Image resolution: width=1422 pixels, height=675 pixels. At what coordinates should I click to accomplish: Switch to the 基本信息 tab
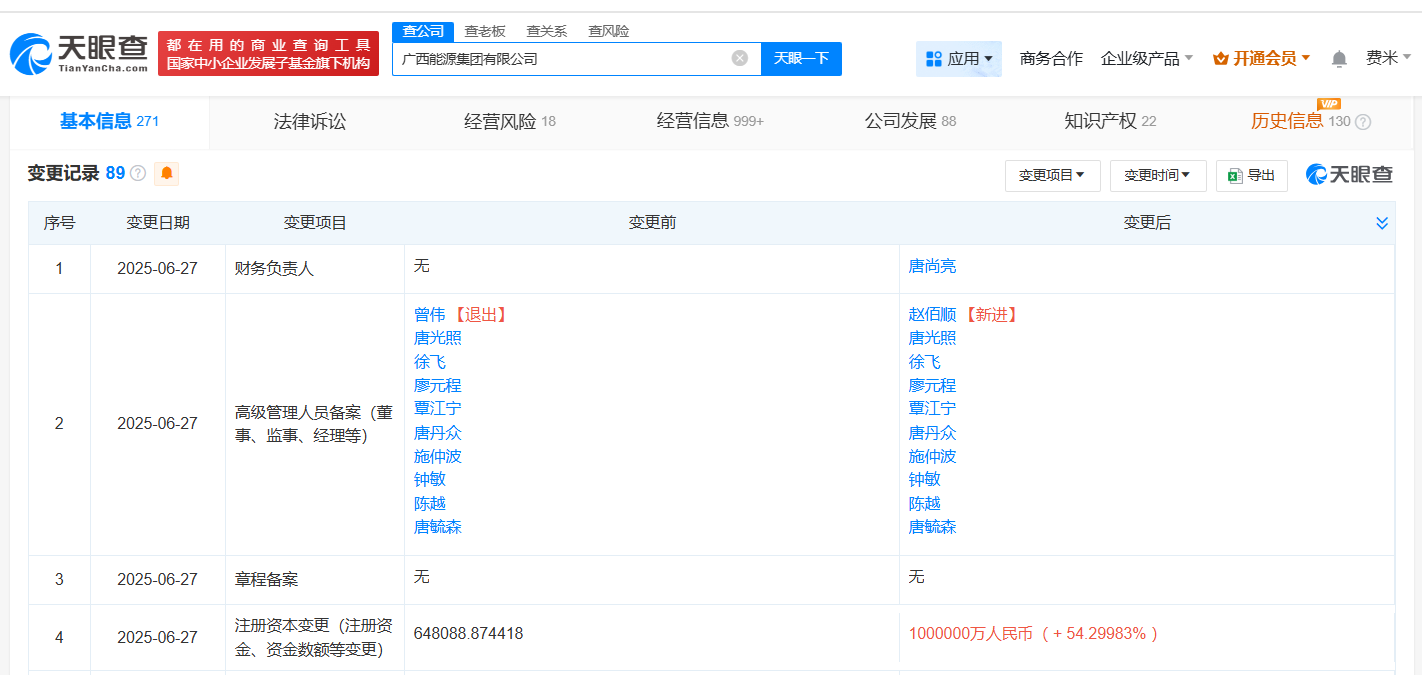pos(109,122)
